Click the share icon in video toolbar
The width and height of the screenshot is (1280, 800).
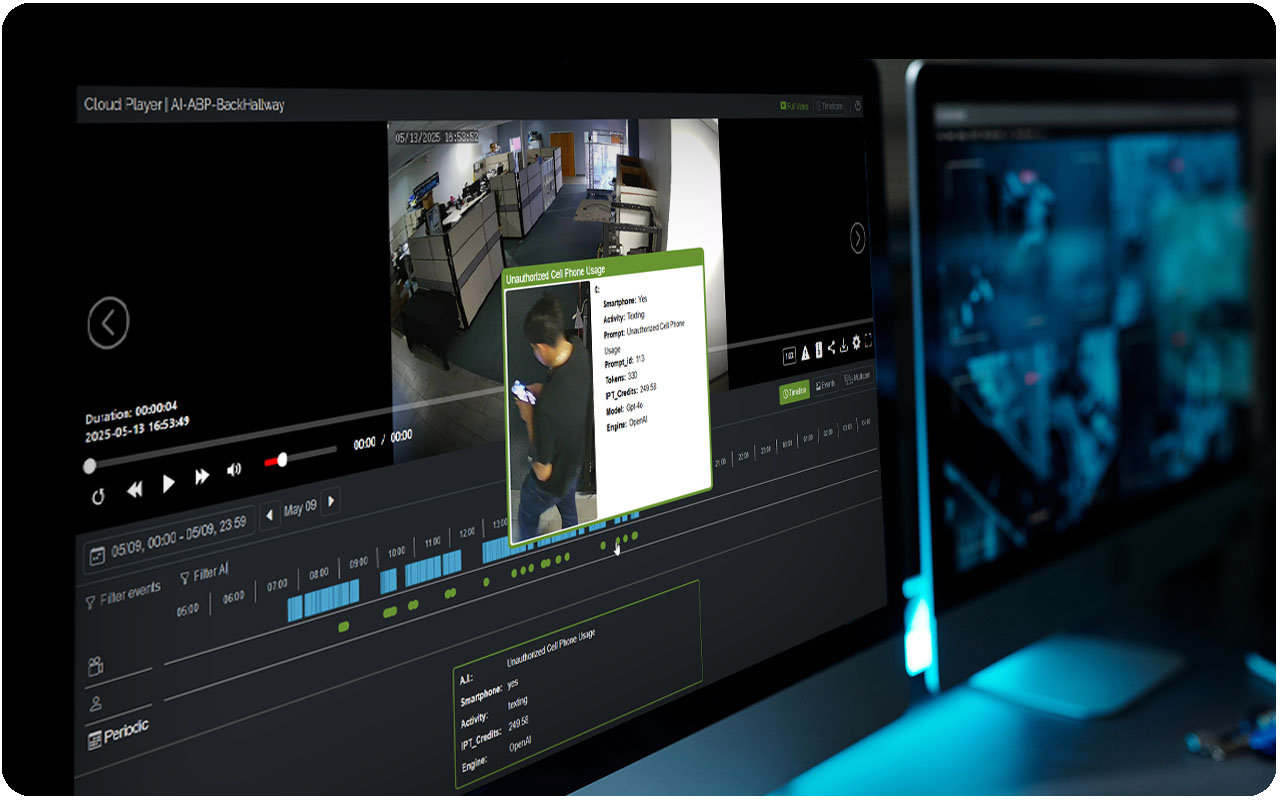831,347
